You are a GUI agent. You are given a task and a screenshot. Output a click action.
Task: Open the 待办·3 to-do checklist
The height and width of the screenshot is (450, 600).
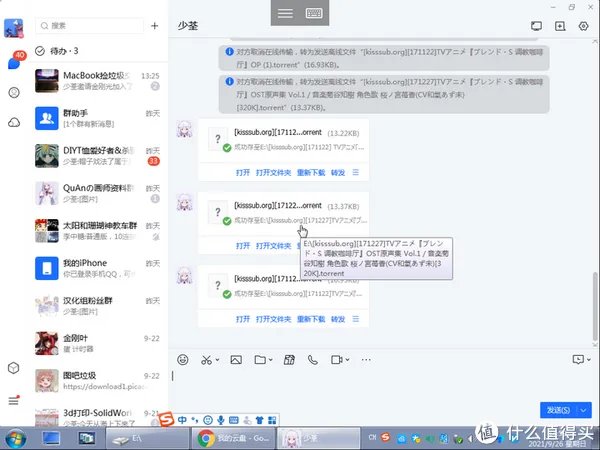coord(57,51)
